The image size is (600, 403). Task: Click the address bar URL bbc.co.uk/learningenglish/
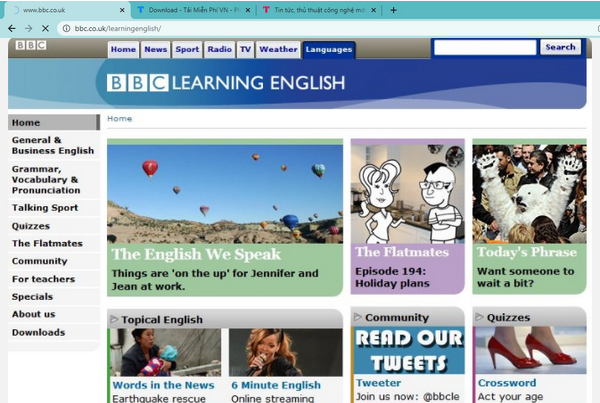pos(118,28)
